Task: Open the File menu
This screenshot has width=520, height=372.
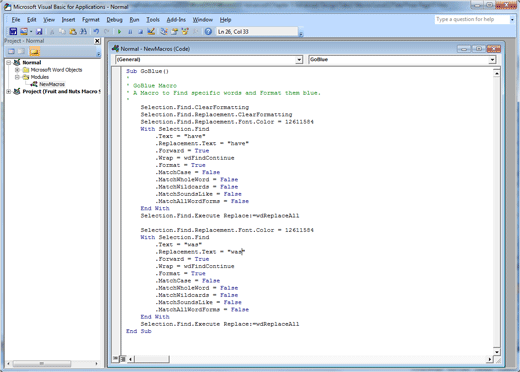Action: point(16,20)
